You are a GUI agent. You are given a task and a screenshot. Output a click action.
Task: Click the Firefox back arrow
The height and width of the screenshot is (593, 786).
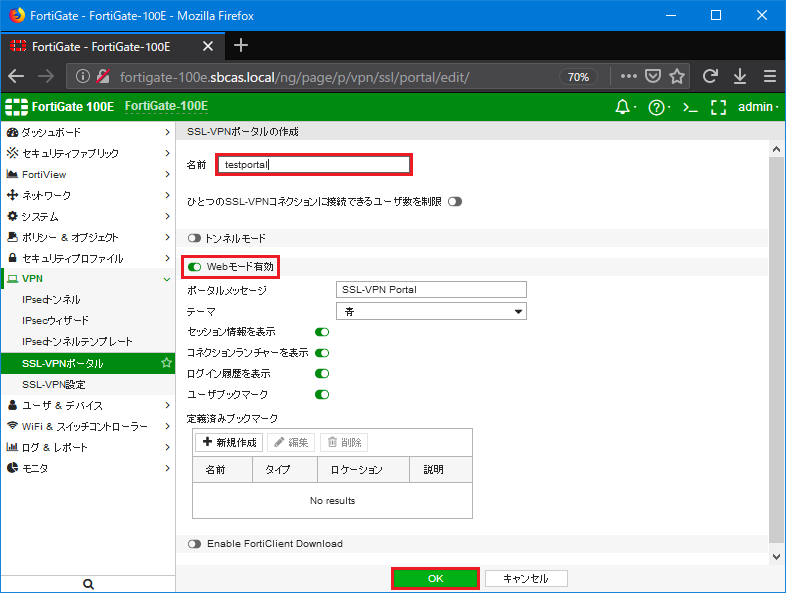(16, 76)
